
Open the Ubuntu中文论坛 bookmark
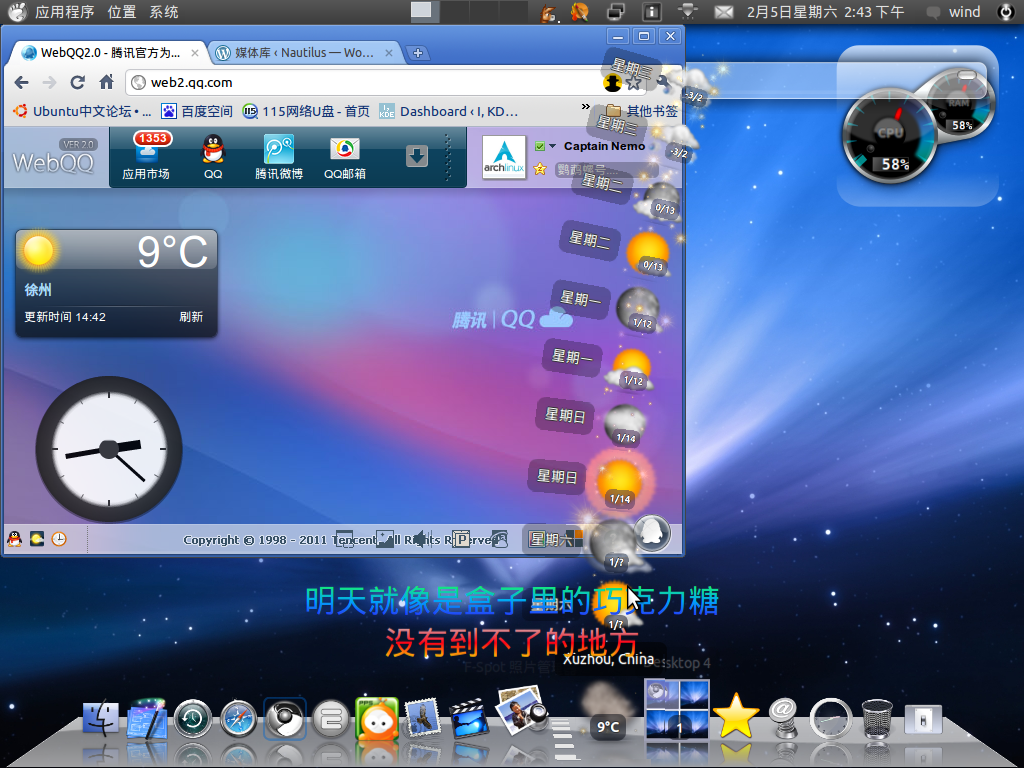tap(82, 112)
